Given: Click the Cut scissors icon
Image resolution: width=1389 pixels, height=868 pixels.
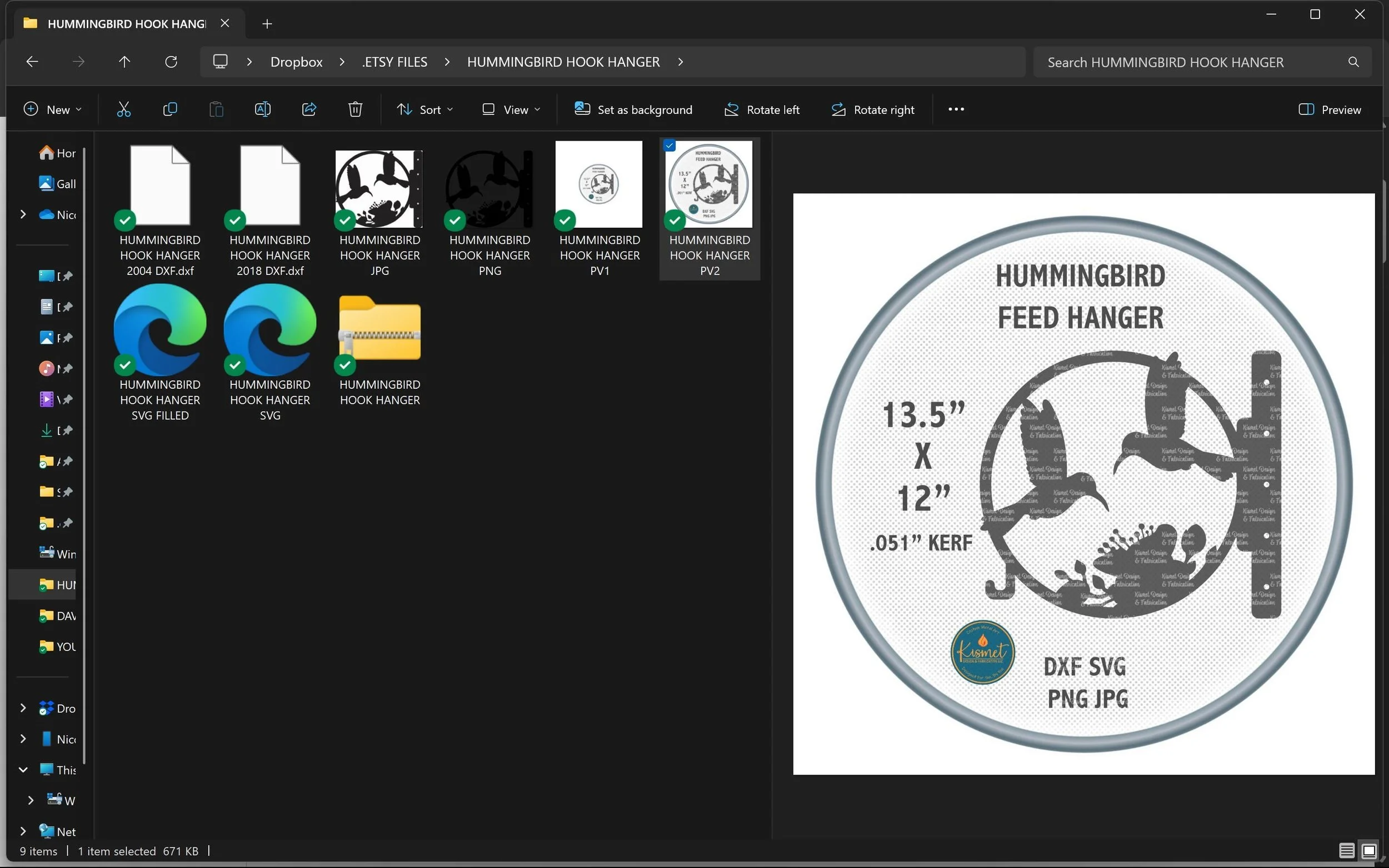Looking at the screenshot, I should [123, 109].
